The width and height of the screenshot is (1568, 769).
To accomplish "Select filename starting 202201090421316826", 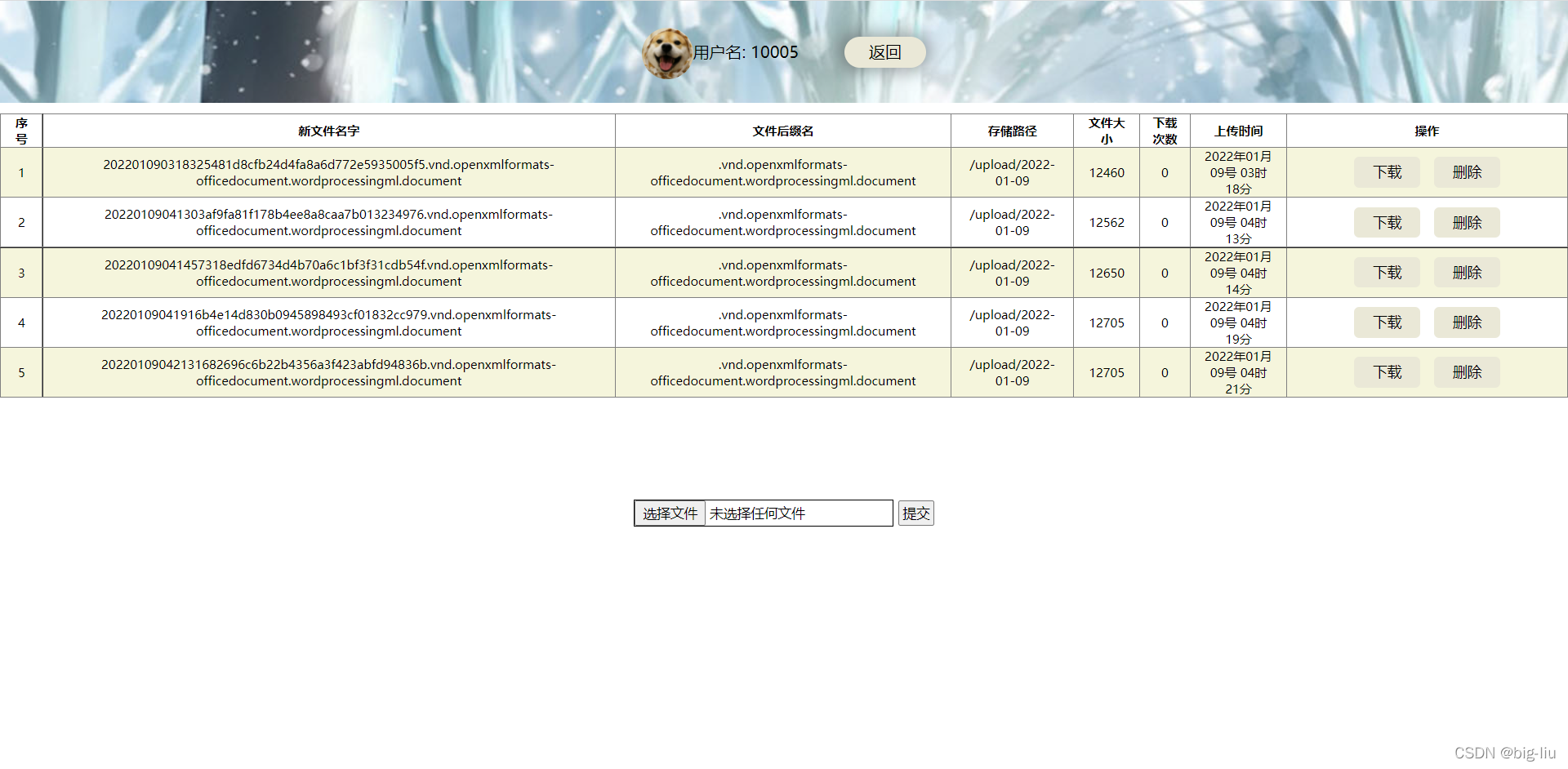I will tap(329, 372).
